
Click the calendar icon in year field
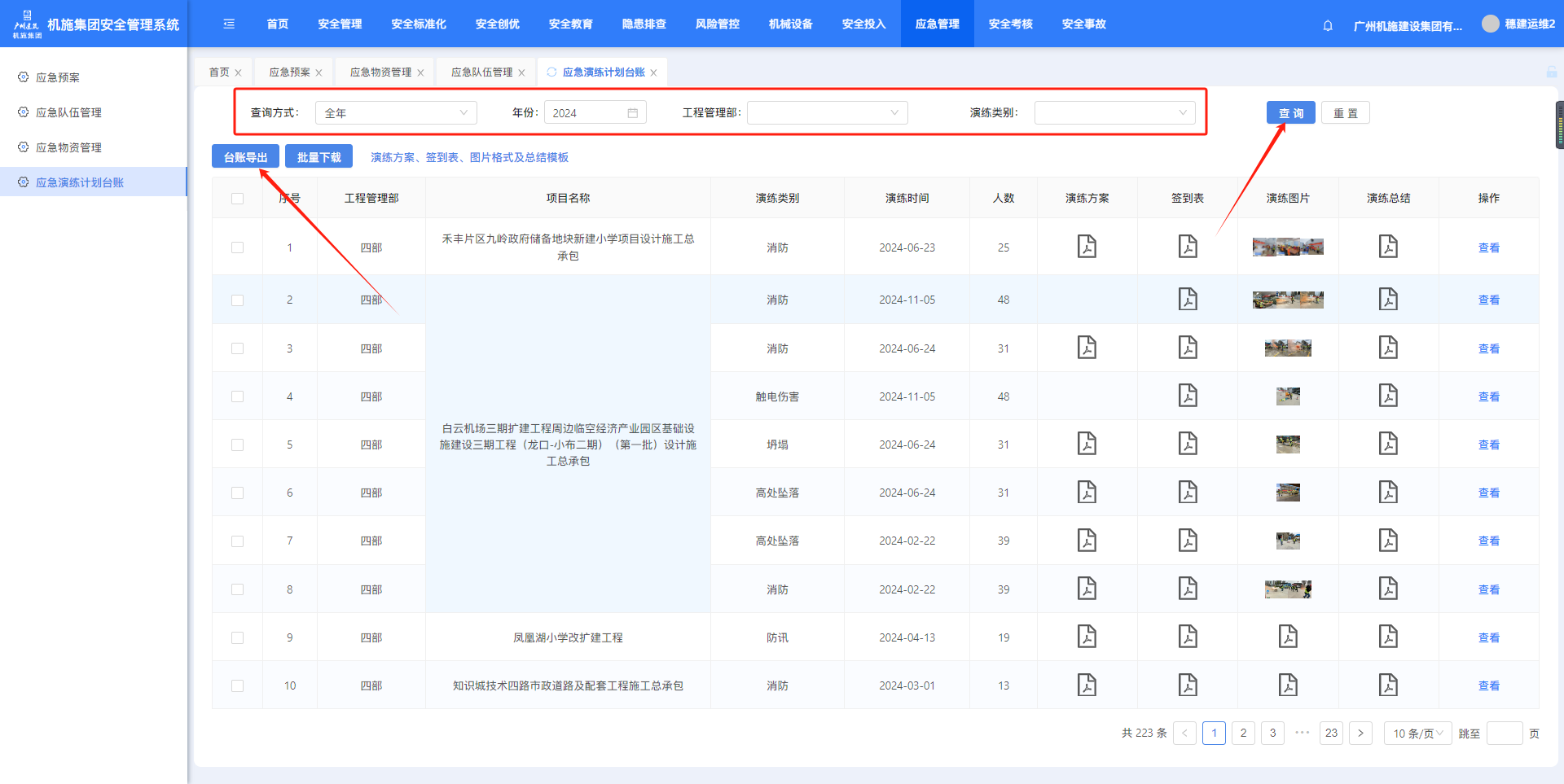tap(633, 113)
